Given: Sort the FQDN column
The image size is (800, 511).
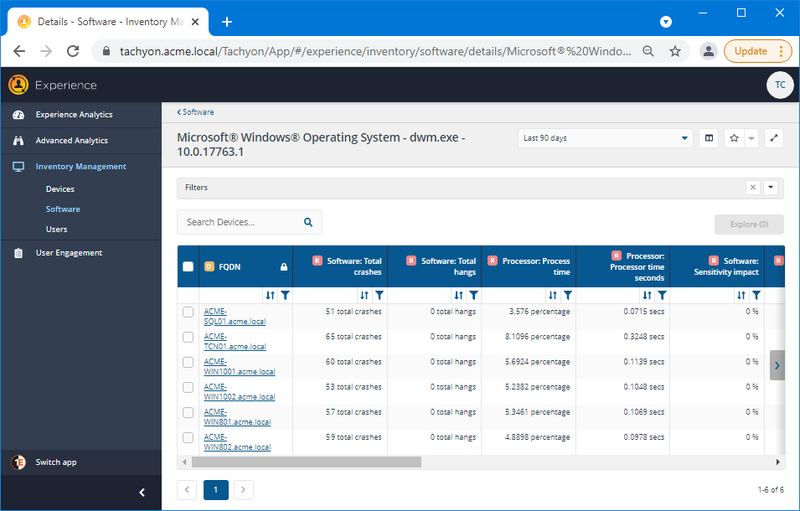Looking at the screenshot, I should tap(270, 295).
